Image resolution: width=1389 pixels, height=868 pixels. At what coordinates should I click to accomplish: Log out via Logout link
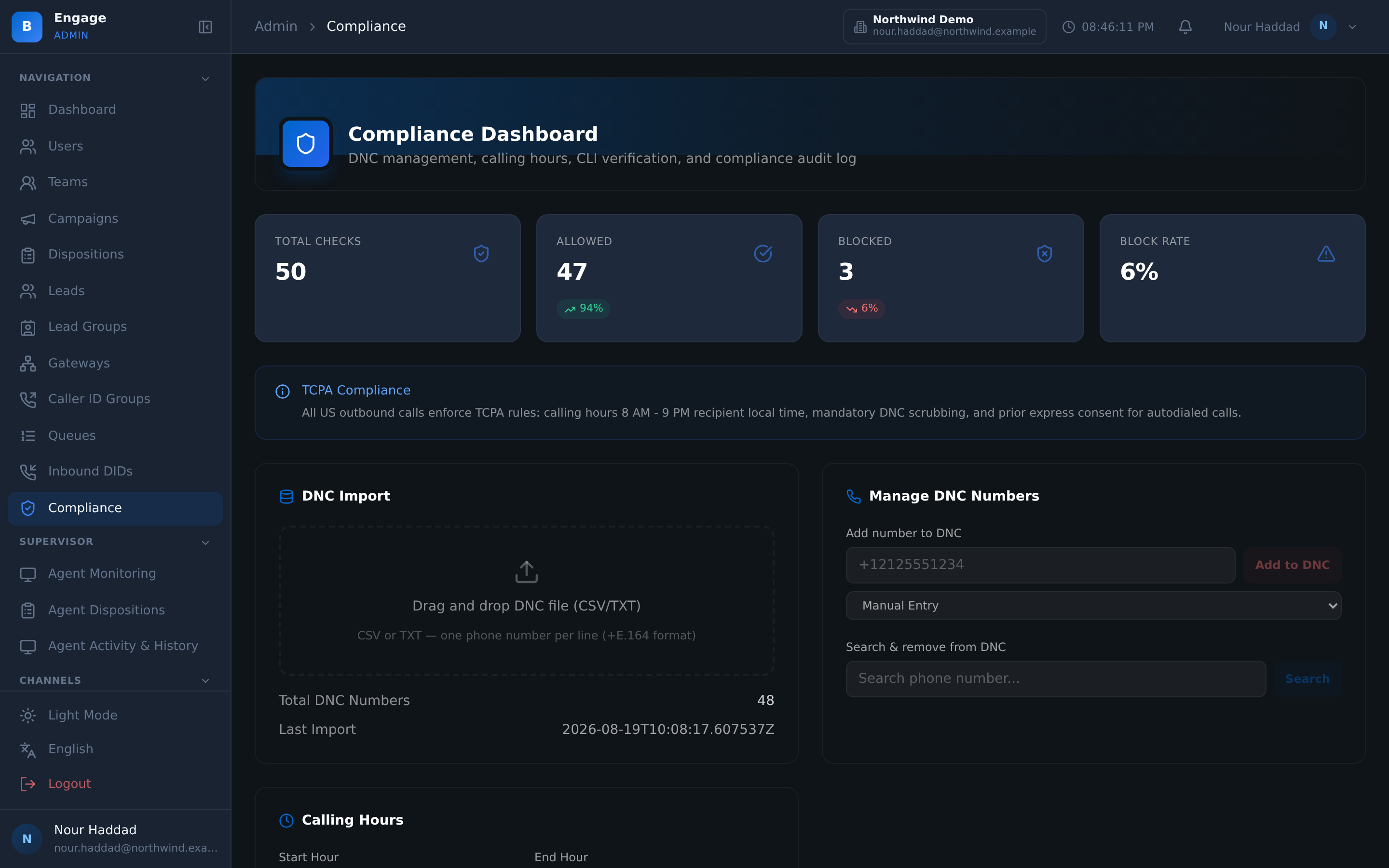tap(115, 784)
